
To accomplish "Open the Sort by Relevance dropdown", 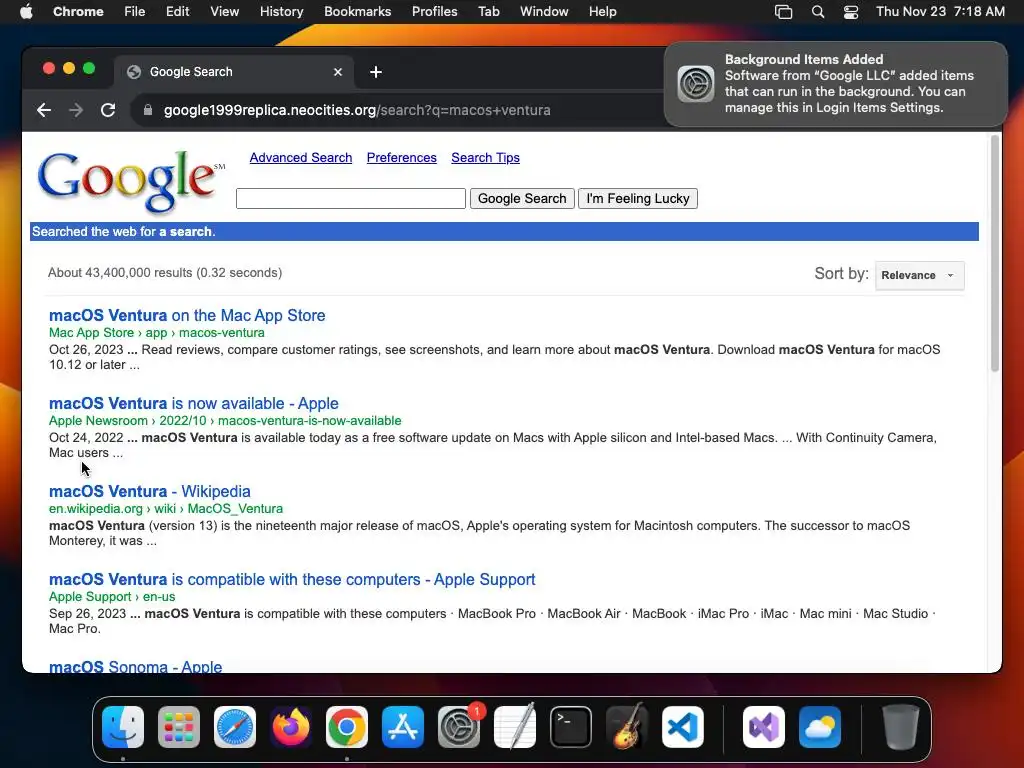I will tap(920, 275).
